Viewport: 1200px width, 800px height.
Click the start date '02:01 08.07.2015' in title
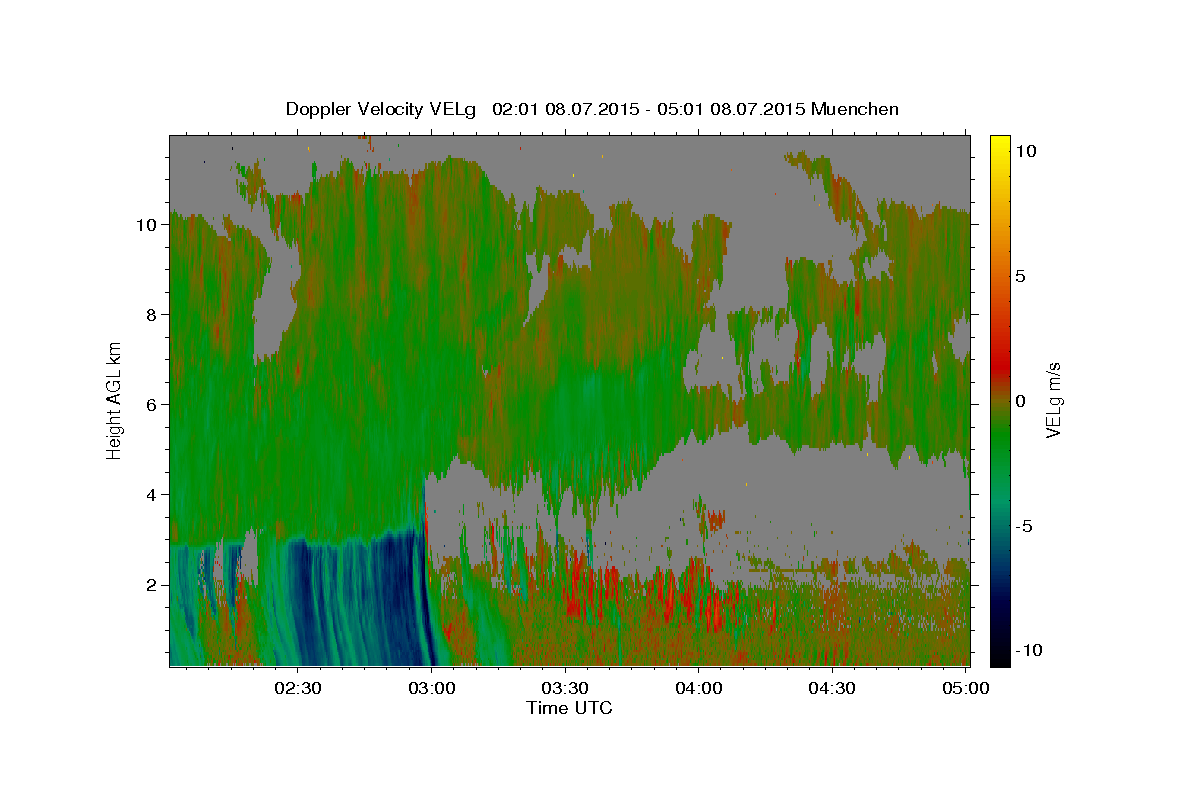[x=564, y=109]
